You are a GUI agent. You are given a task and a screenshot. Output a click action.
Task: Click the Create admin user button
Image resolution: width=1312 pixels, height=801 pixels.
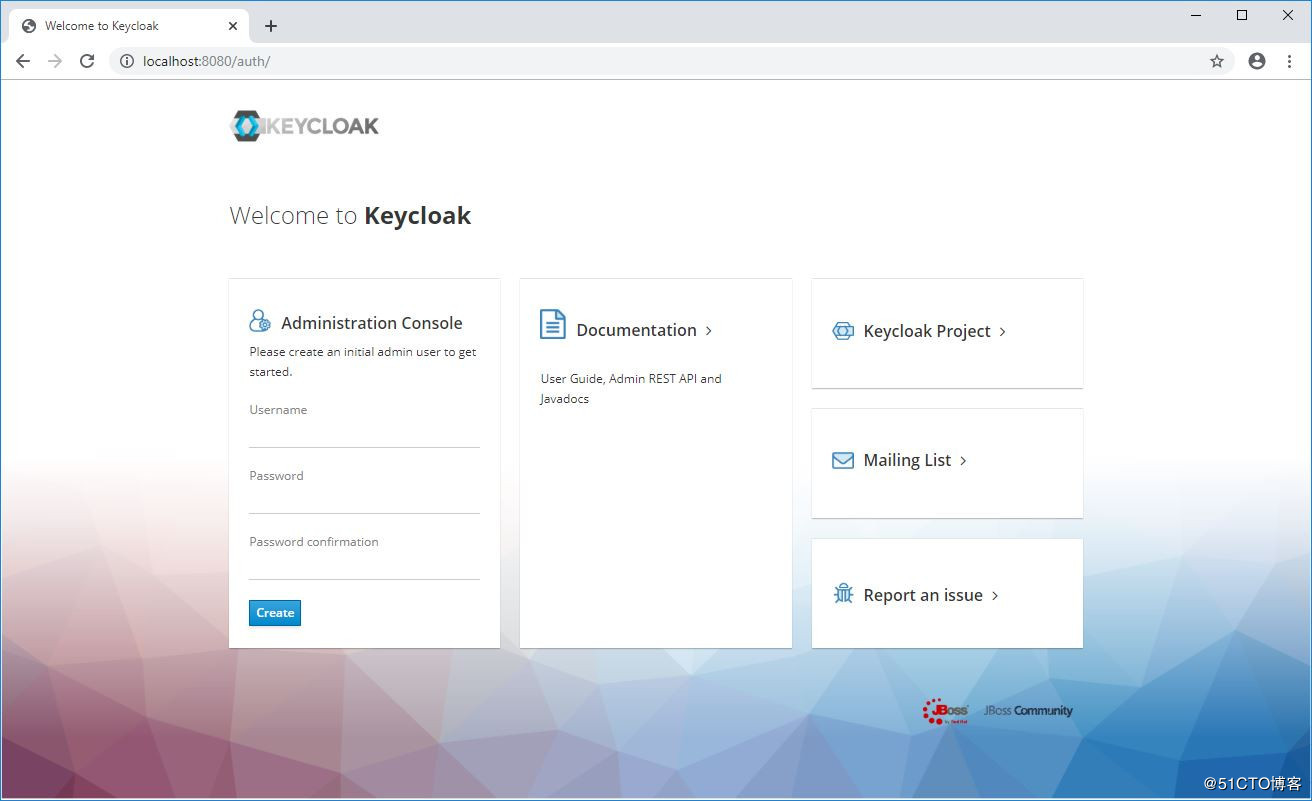click(x=275, y=613)
